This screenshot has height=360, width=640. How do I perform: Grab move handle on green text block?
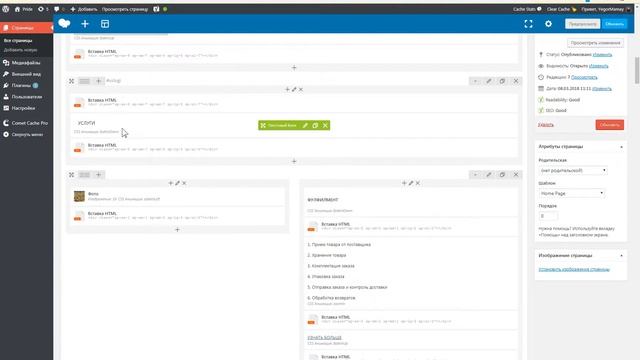[x=263, y=125]
